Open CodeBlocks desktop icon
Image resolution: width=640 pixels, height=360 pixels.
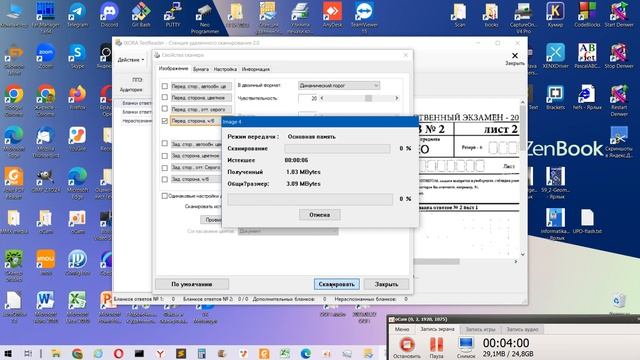click(x=587, y=15)
